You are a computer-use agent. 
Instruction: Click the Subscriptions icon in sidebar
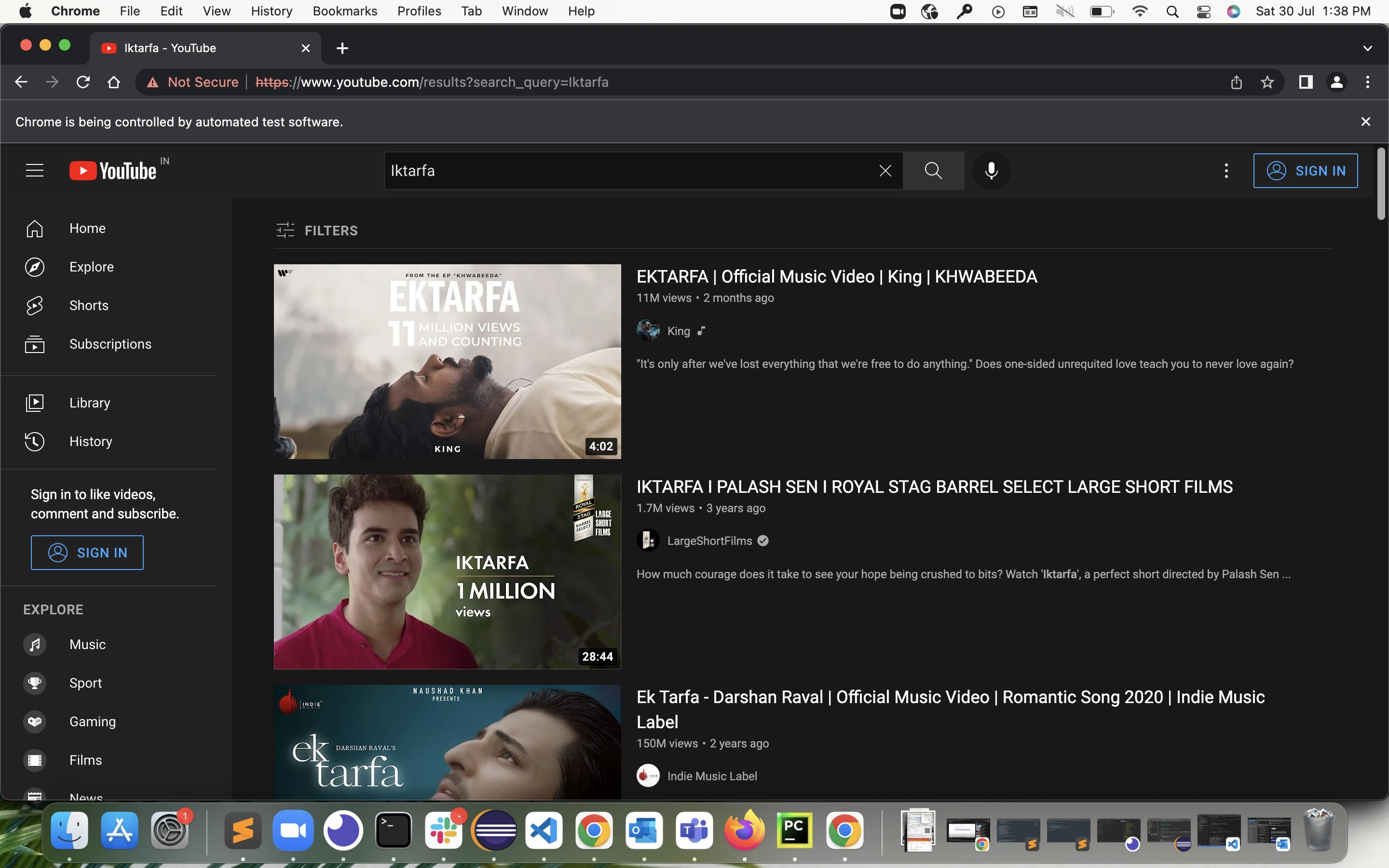34,344
